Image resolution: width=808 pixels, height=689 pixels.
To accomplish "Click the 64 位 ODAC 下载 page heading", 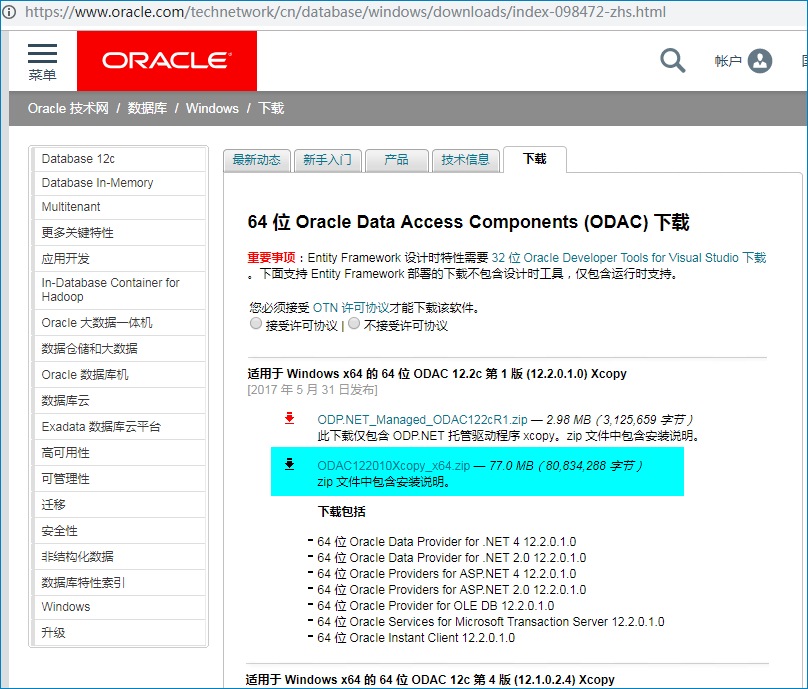I will 468,222.
